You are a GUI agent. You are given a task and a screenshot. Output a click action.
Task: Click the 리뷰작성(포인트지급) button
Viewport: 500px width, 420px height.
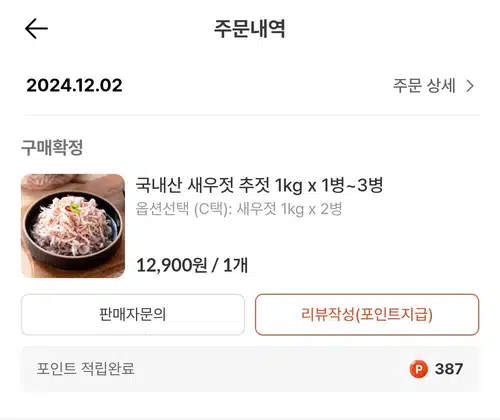click(367, 314)
